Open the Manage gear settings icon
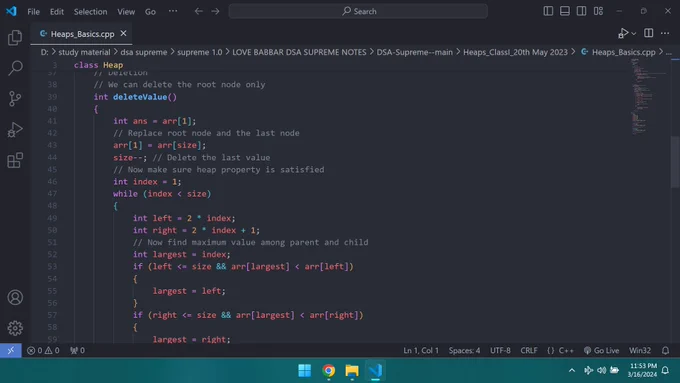Screen dimensions: 680x383 [15, 328]
